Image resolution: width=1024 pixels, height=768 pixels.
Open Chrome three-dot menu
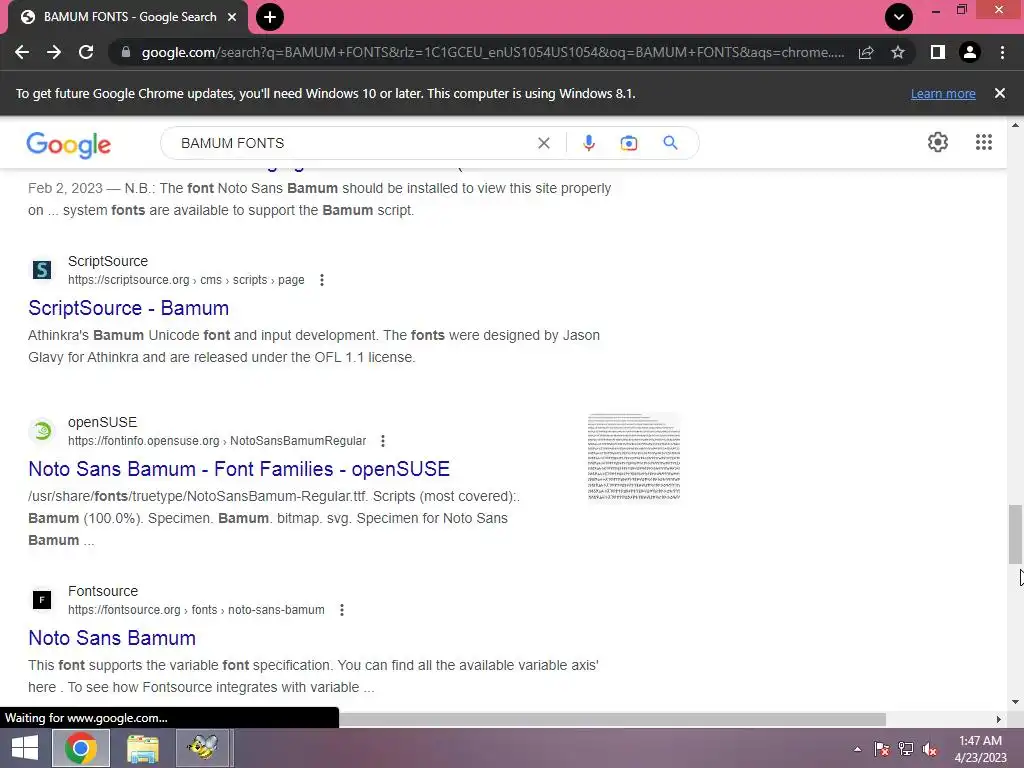click(1002, 52)
